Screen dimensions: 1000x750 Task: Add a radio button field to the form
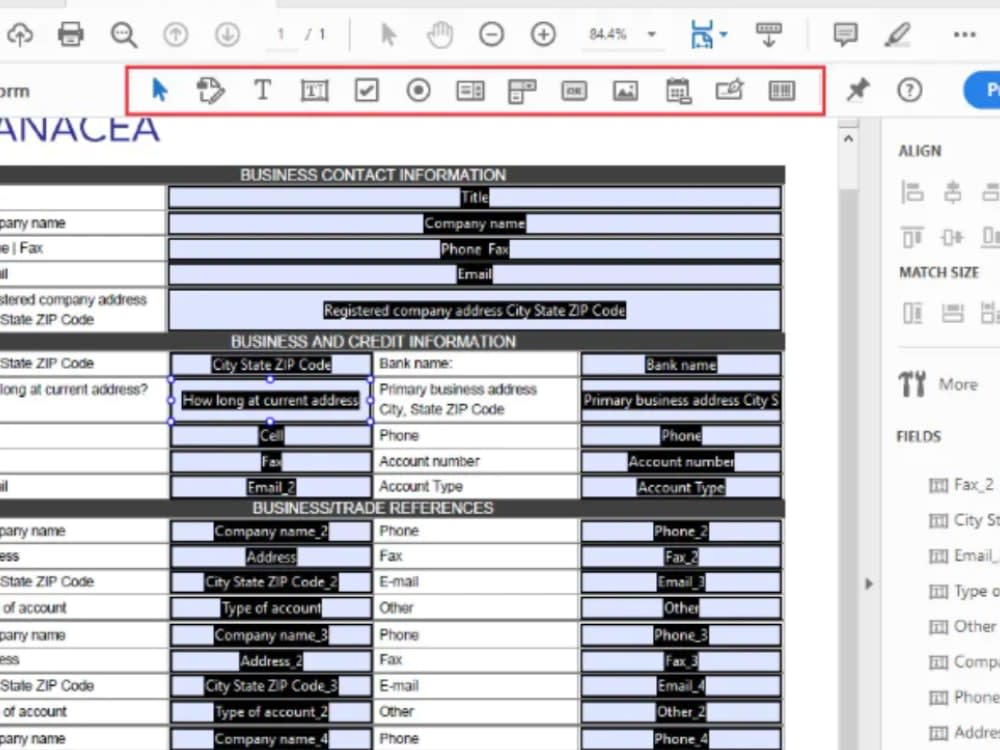point(418,90)
